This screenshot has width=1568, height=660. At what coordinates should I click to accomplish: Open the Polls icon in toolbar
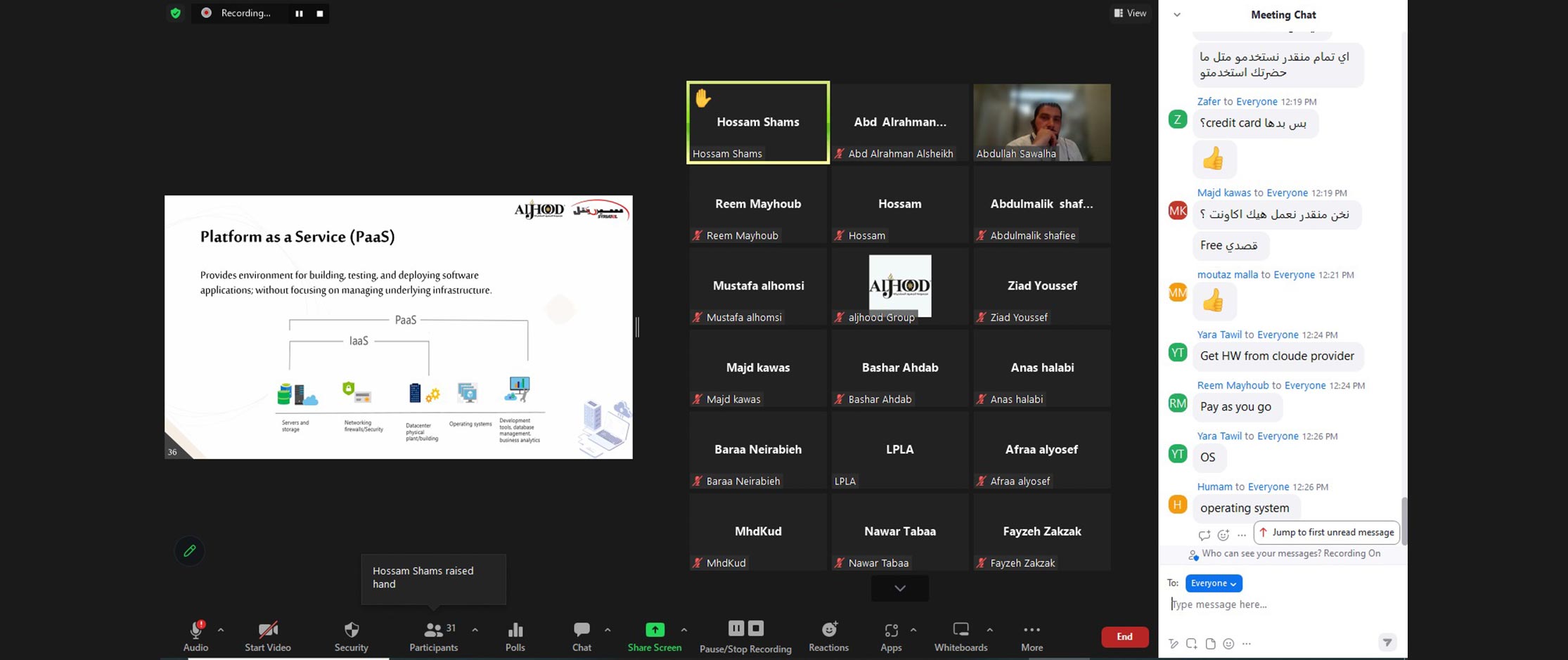click(515, 630)
